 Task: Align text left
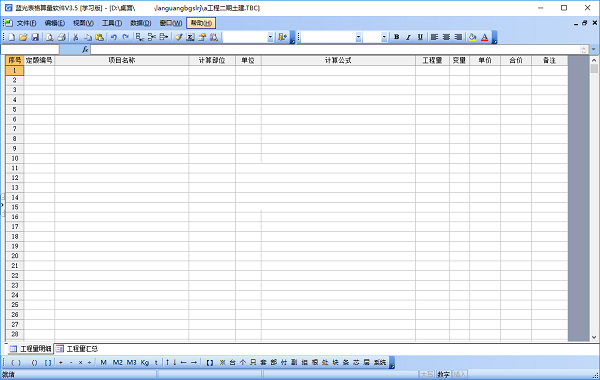click(434, 37)
